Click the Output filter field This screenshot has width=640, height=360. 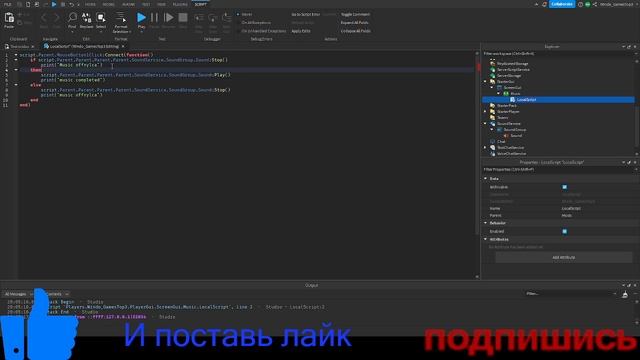571,293
